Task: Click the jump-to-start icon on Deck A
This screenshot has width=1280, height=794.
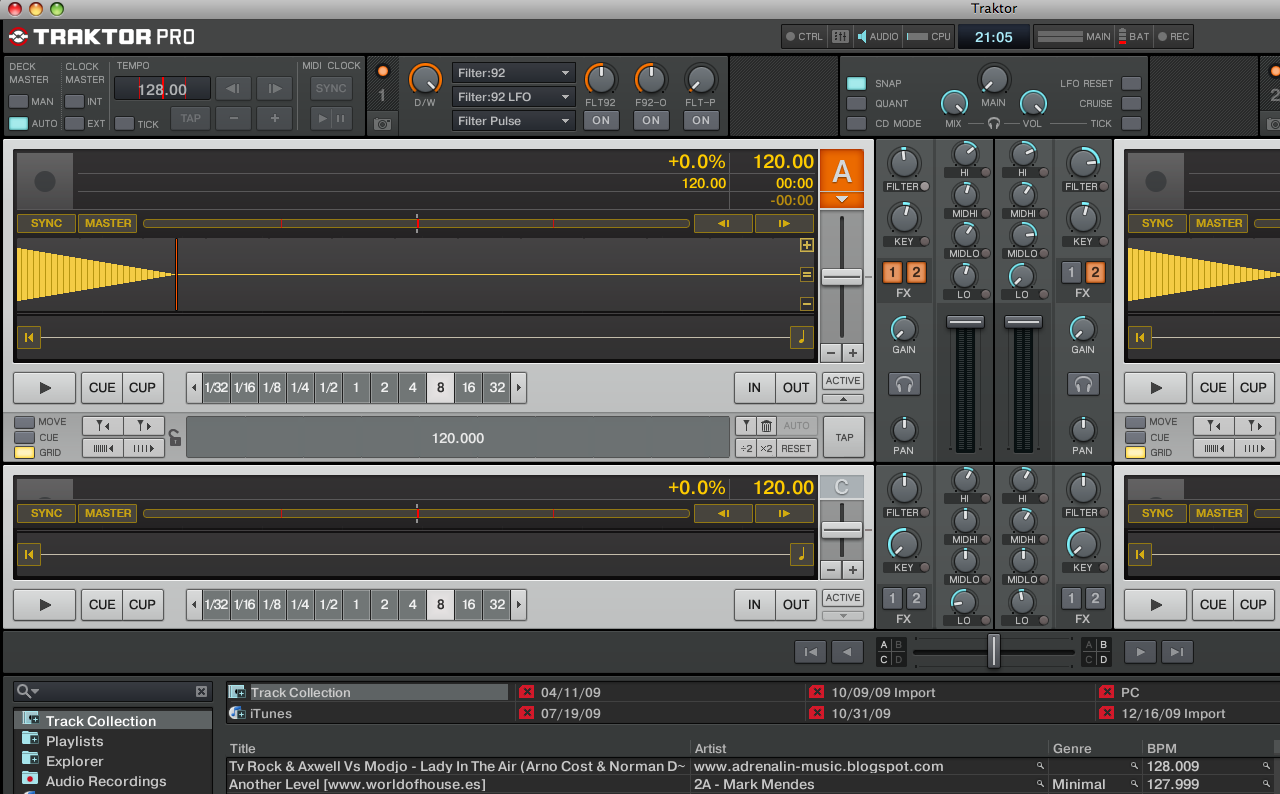Action: point(29,337)
